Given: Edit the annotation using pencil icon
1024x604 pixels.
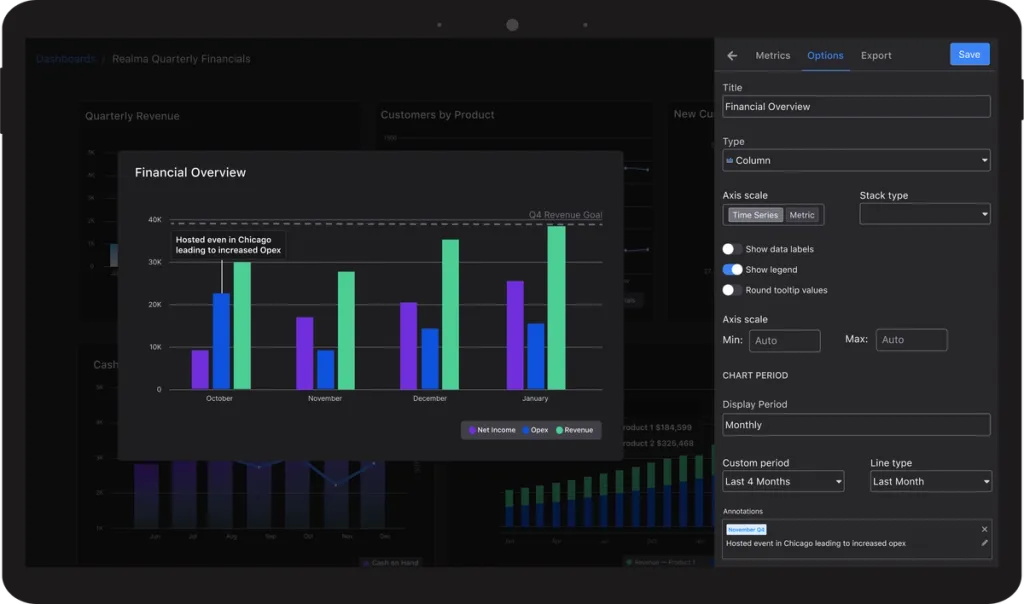Looking at the screenshot, I should tap(984, 543).
